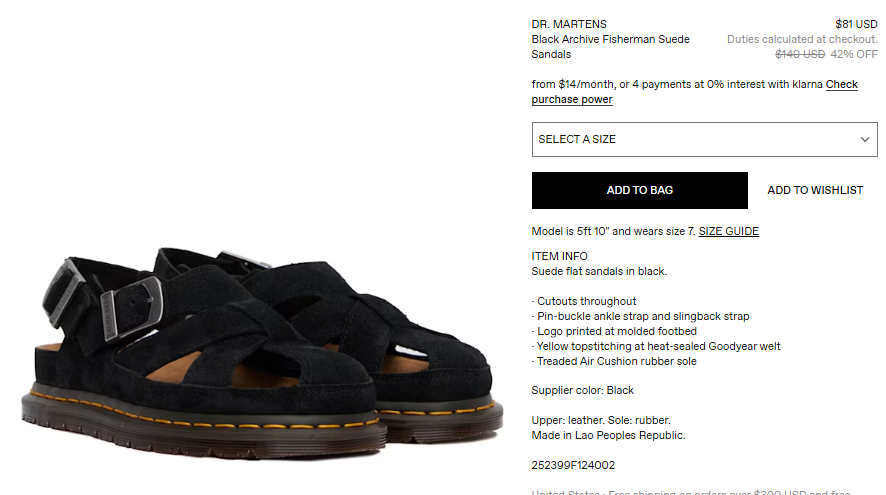Click the Duties calculated at checkout note

point(802,40)
